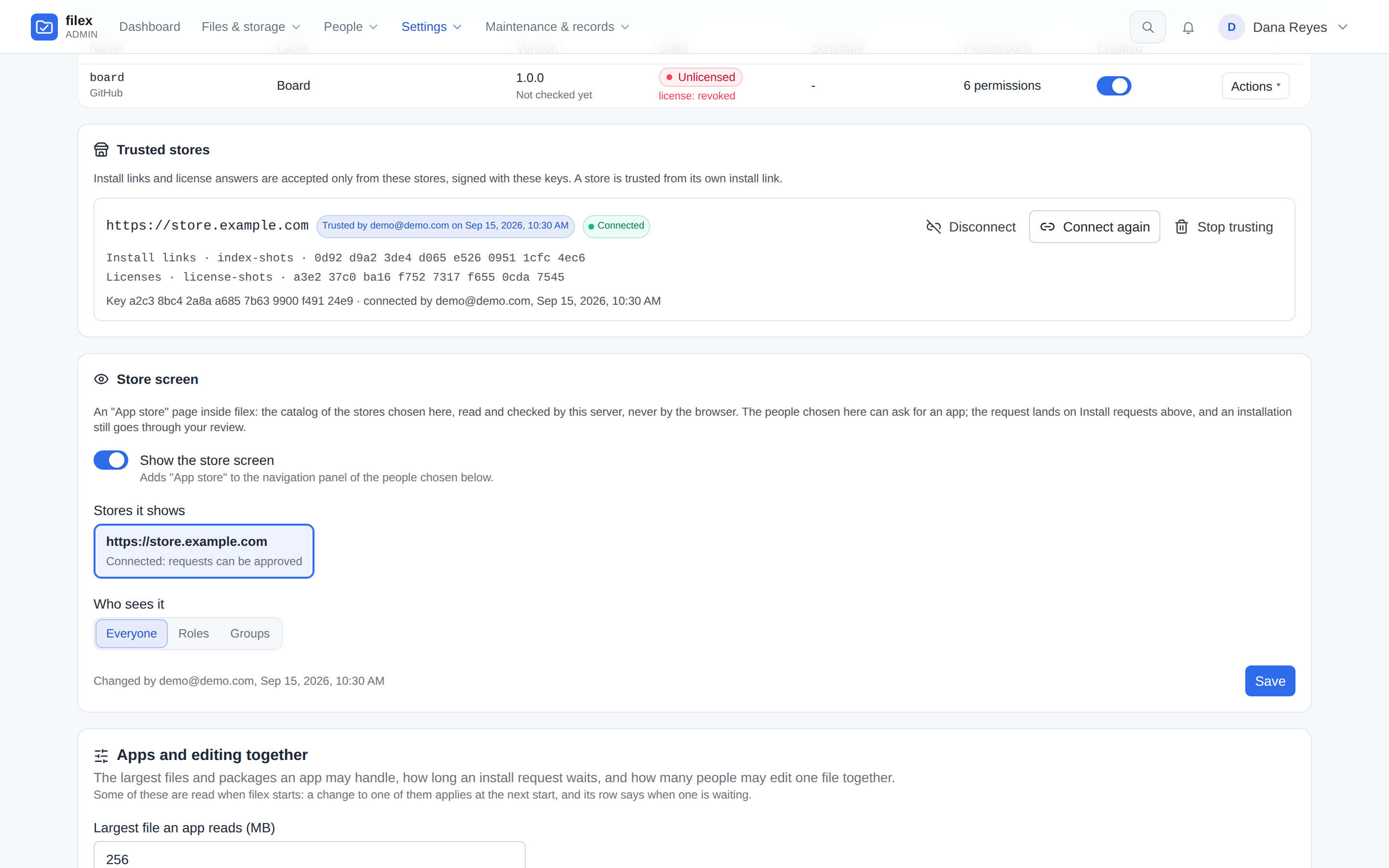Expand Files & storage menu
The image size is (1389, 868).
coord(251,27)
